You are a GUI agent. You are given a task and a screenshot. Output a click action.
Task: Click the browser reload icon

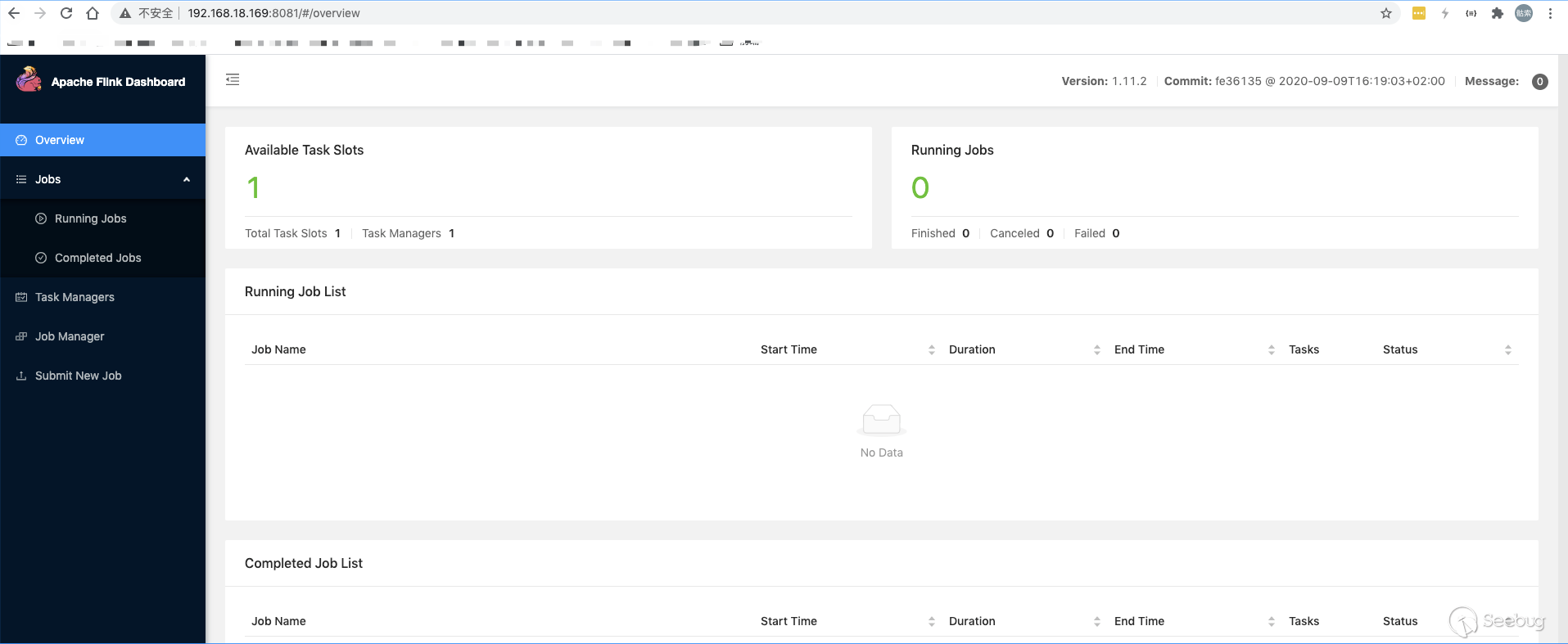(x=66, y=13)
